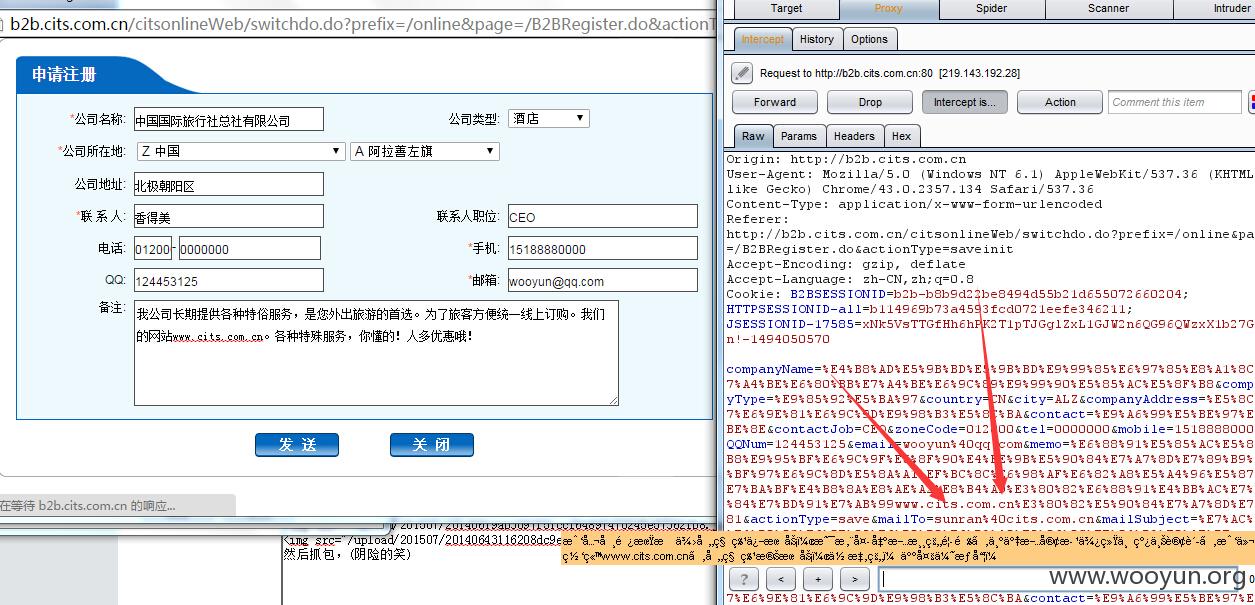
Task: Click the QQ number input field
Action: pos(229,280)
